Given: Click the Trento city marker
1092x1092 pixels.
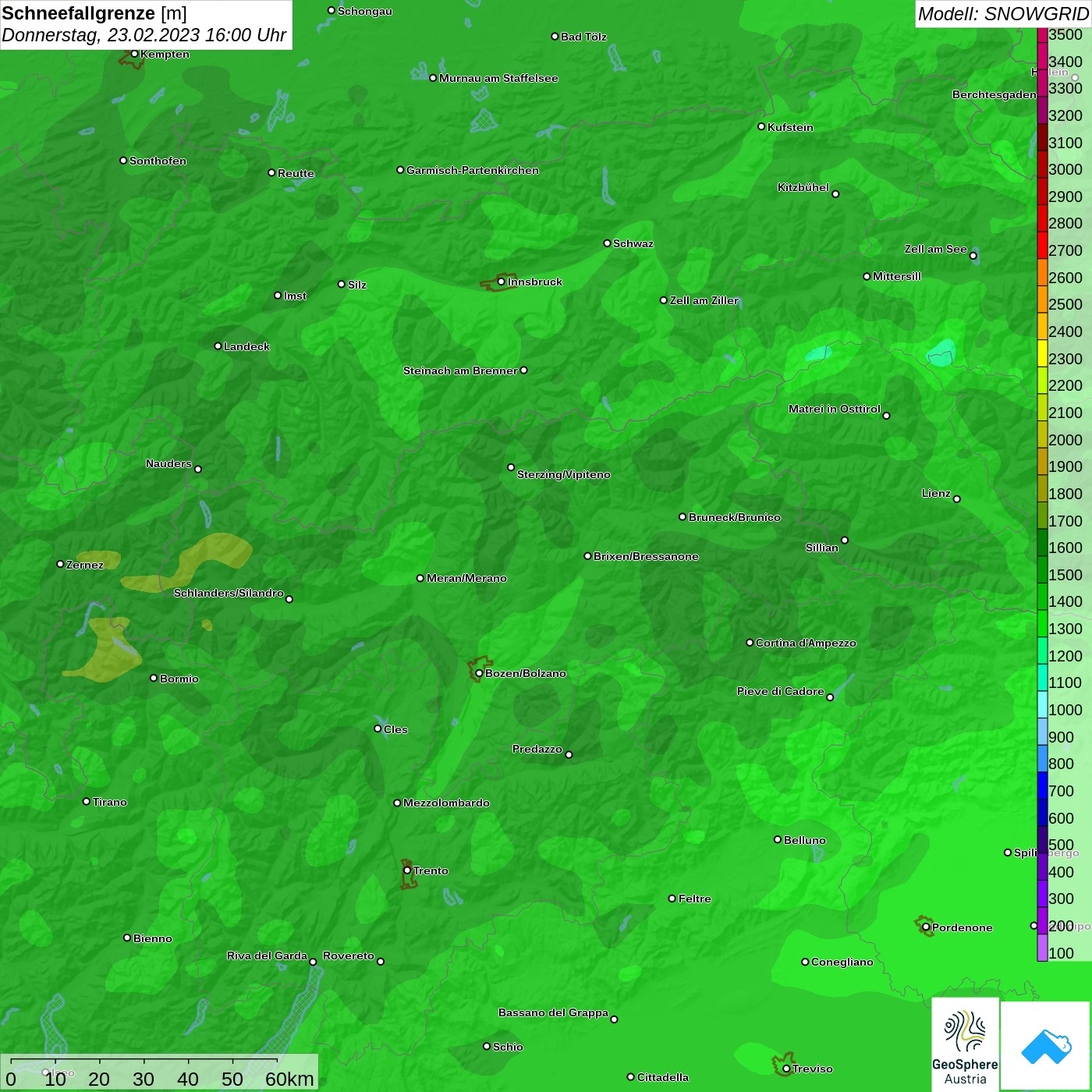Looking at the screenshot, I should coord(407,870).
